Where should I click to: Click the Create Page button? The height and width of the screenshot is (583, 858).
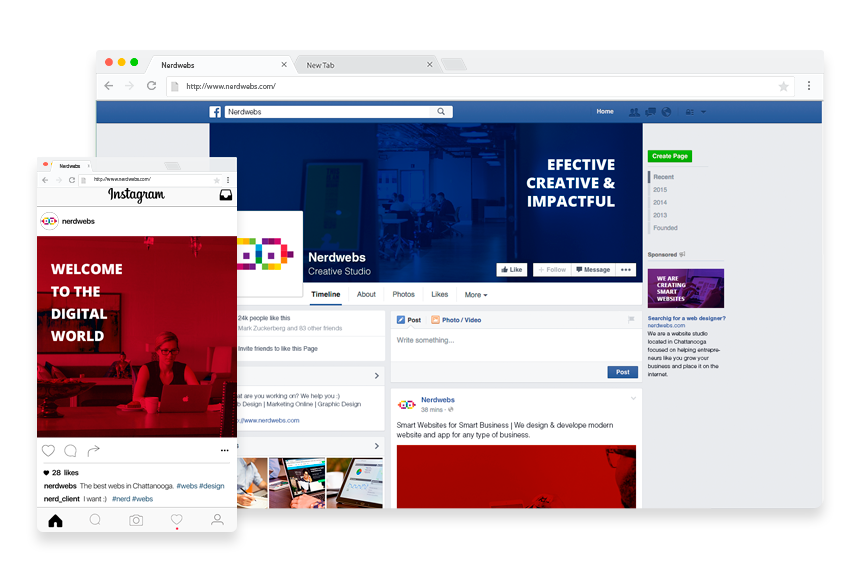670,156
